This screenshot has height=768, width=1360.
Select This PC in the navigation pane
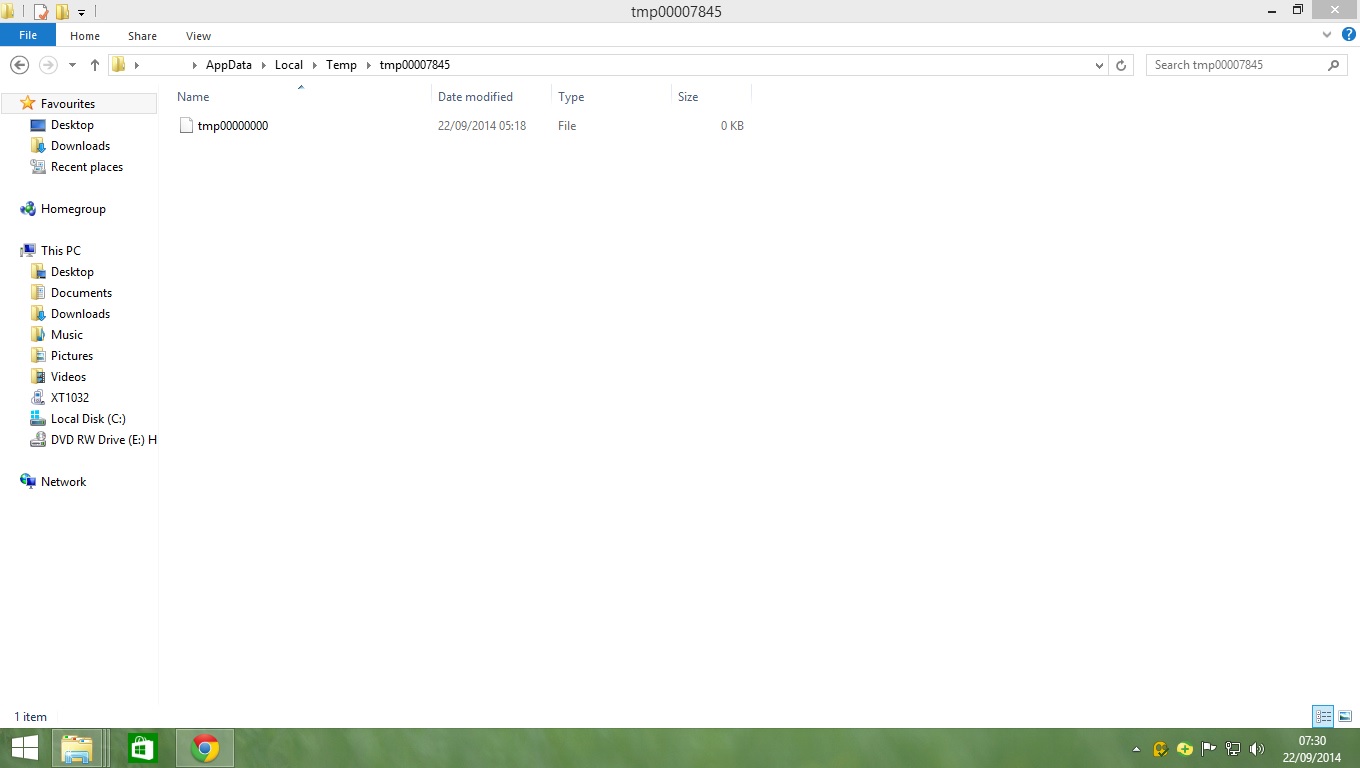[60, 251]
